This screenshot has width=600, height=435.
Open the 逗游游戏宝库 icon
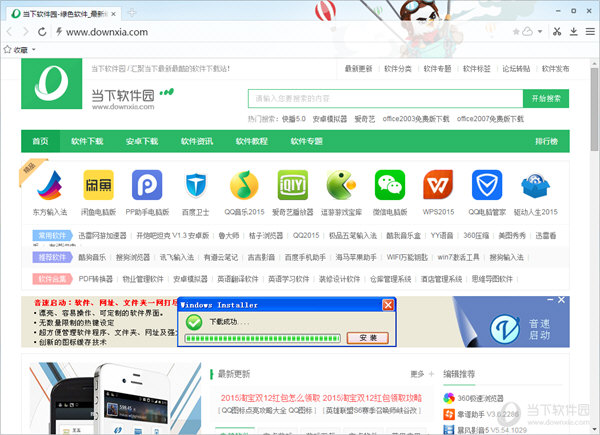[x=341, y=185]
